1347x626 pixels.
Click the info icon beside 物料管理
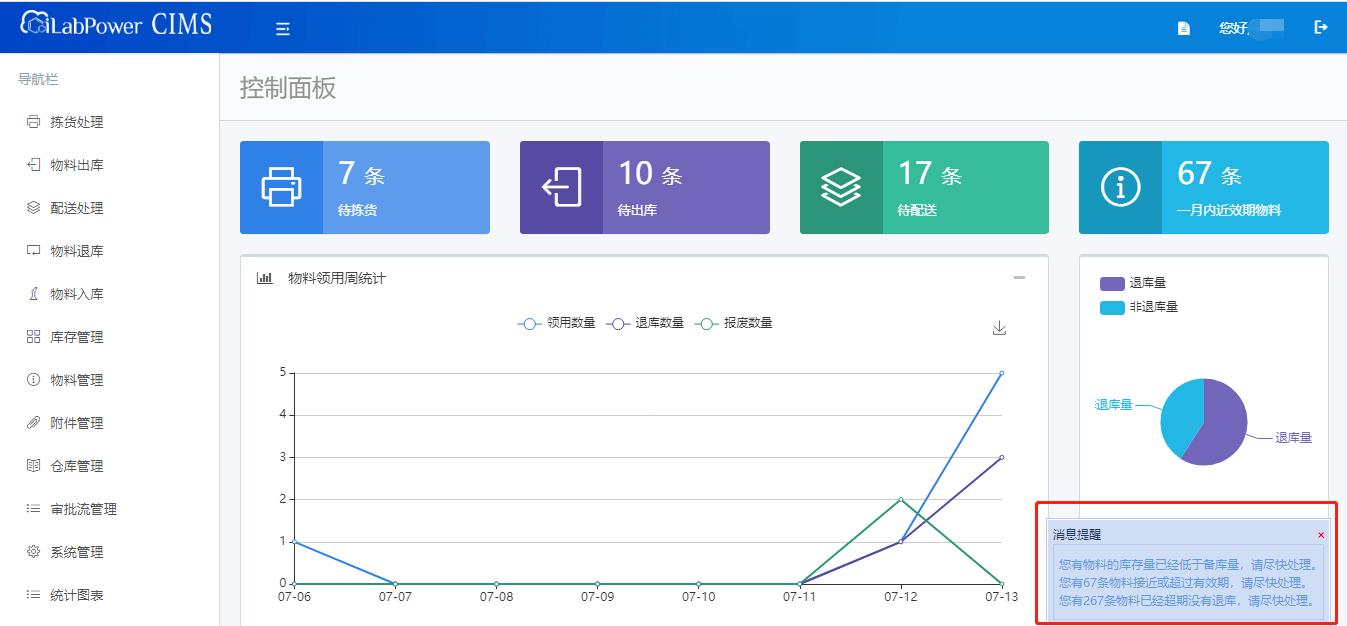(33, 380)
